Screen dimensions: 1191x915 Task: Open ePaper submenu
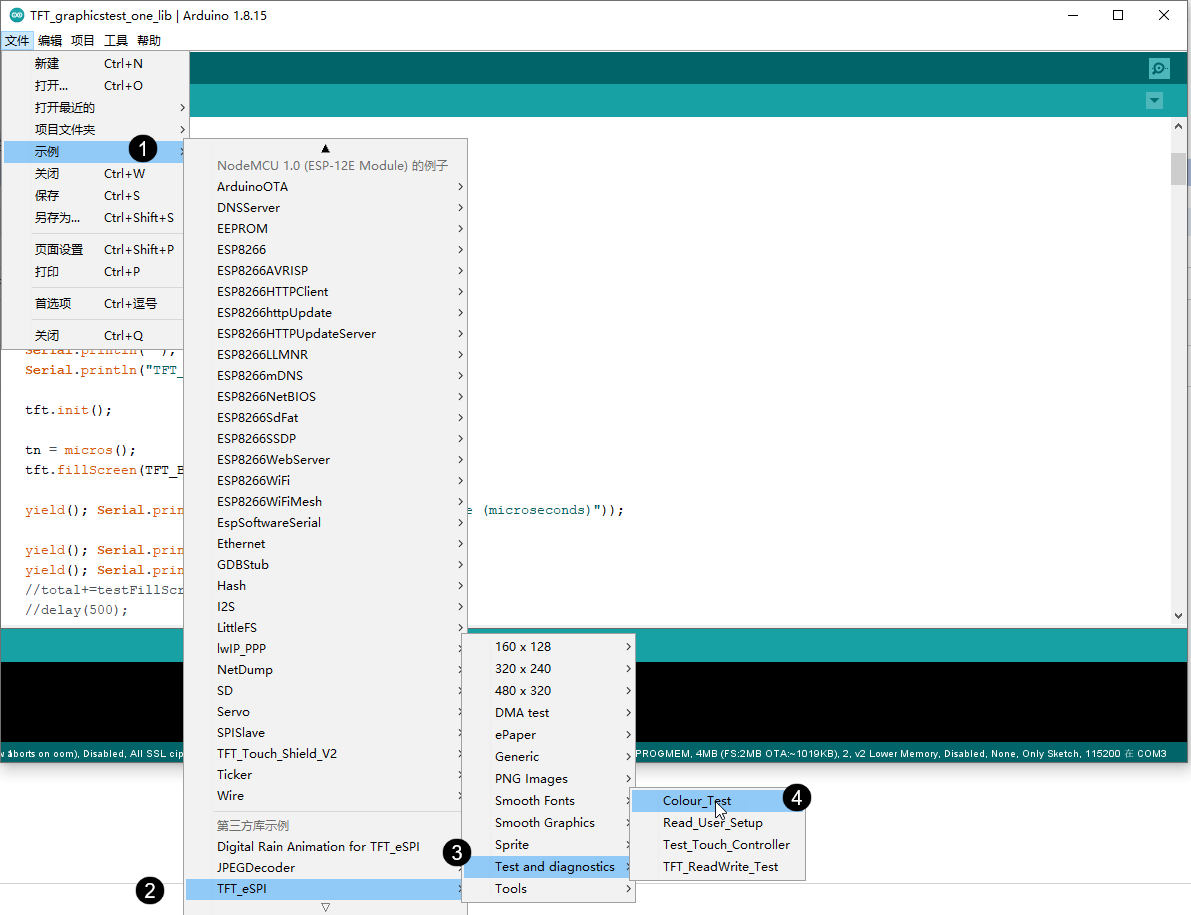click(x=548, y=735)
